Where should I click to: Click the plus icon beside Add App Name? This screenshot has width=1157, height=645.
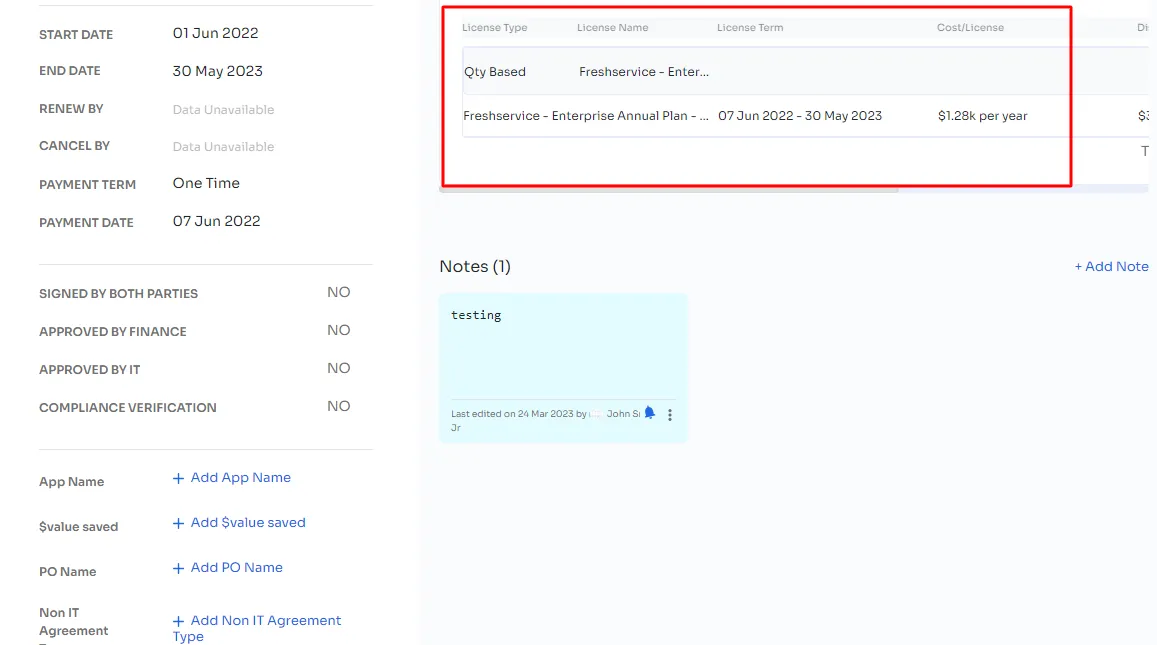click(x=178, y=478)
